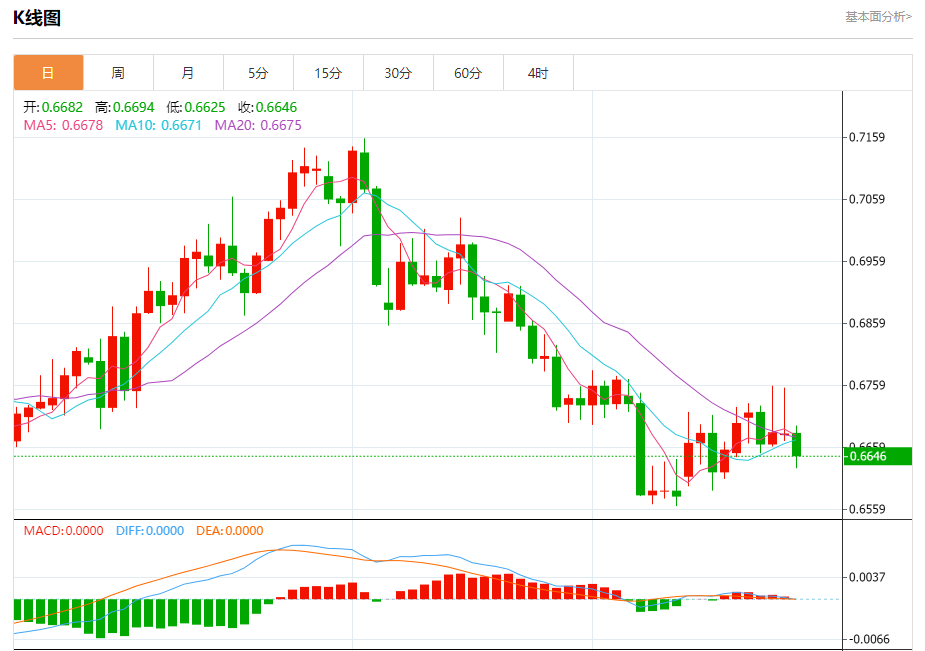Viewport: 925px width, 651px height.
Task: Open the 5分 interval tab
Action: [258, 73]
